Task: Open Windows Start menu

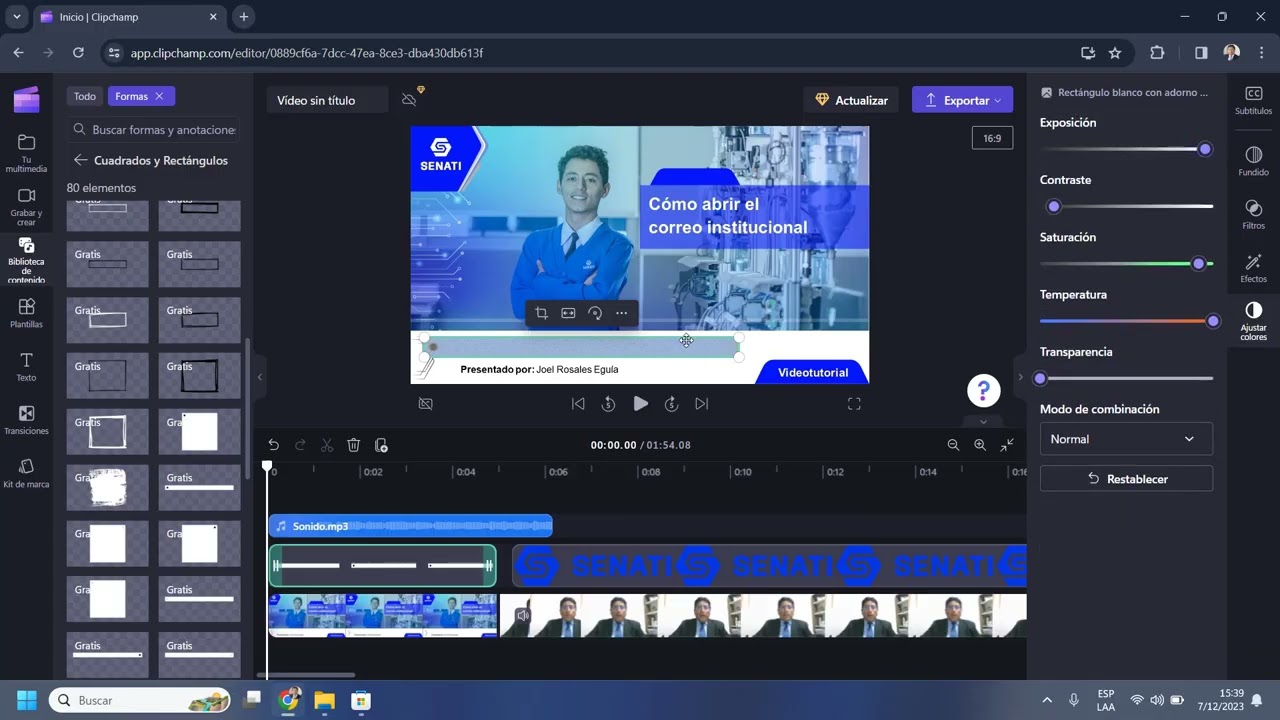Action: click(x=27, y=700)
